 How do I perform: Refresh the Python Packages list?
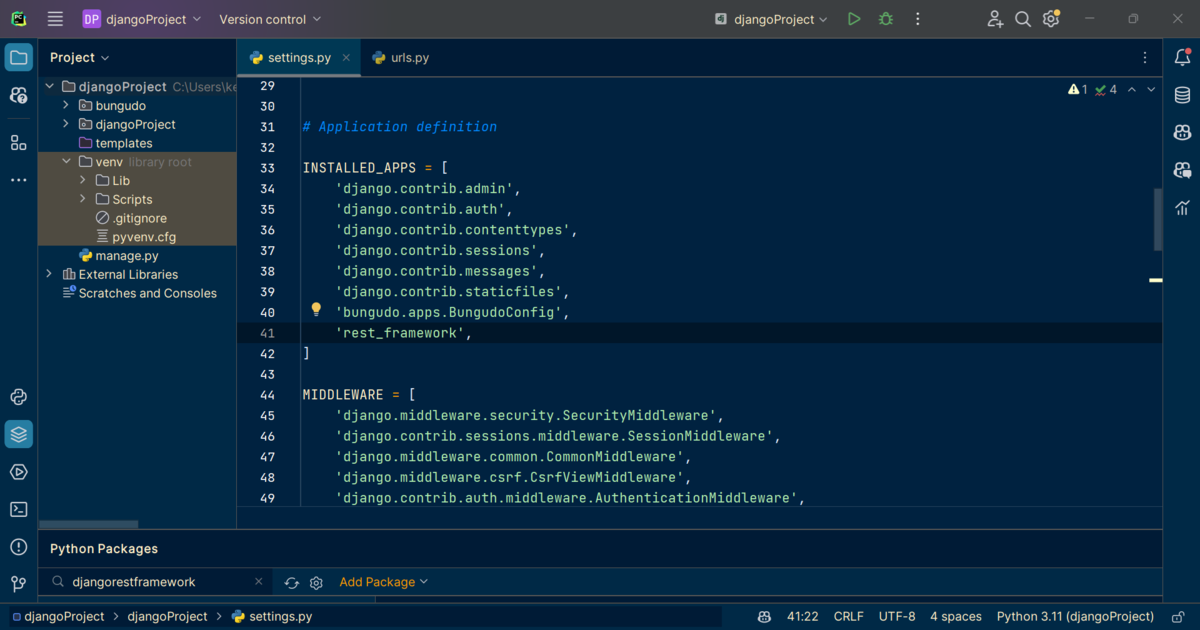(x=292, y=582)
